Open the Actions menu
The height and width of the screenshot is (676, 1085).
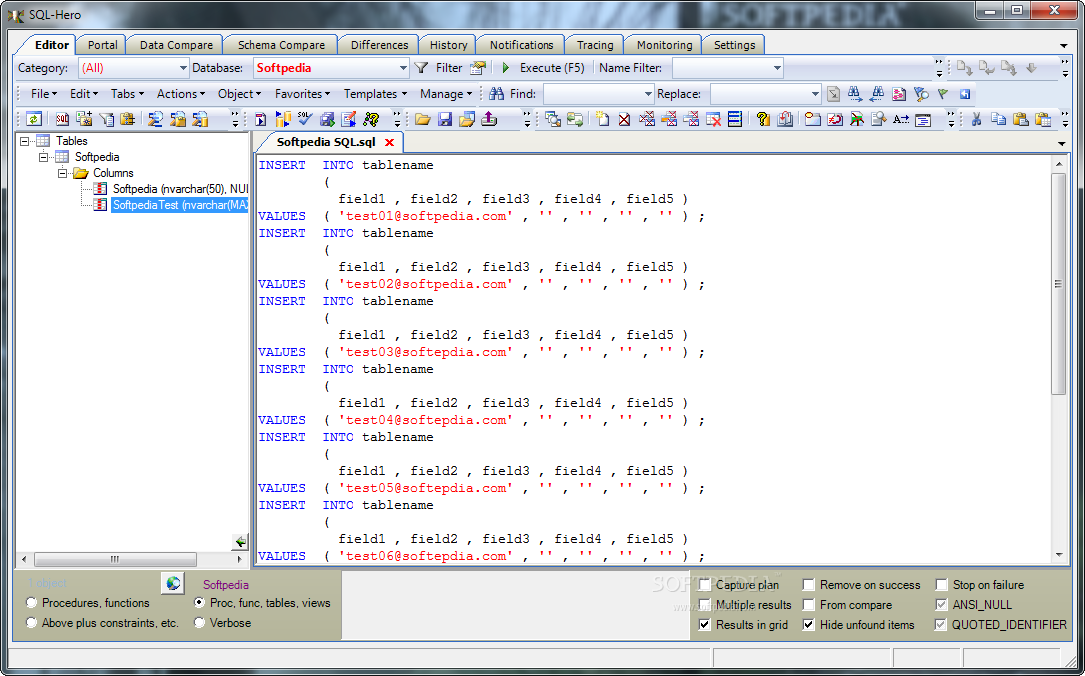point(181,93)
